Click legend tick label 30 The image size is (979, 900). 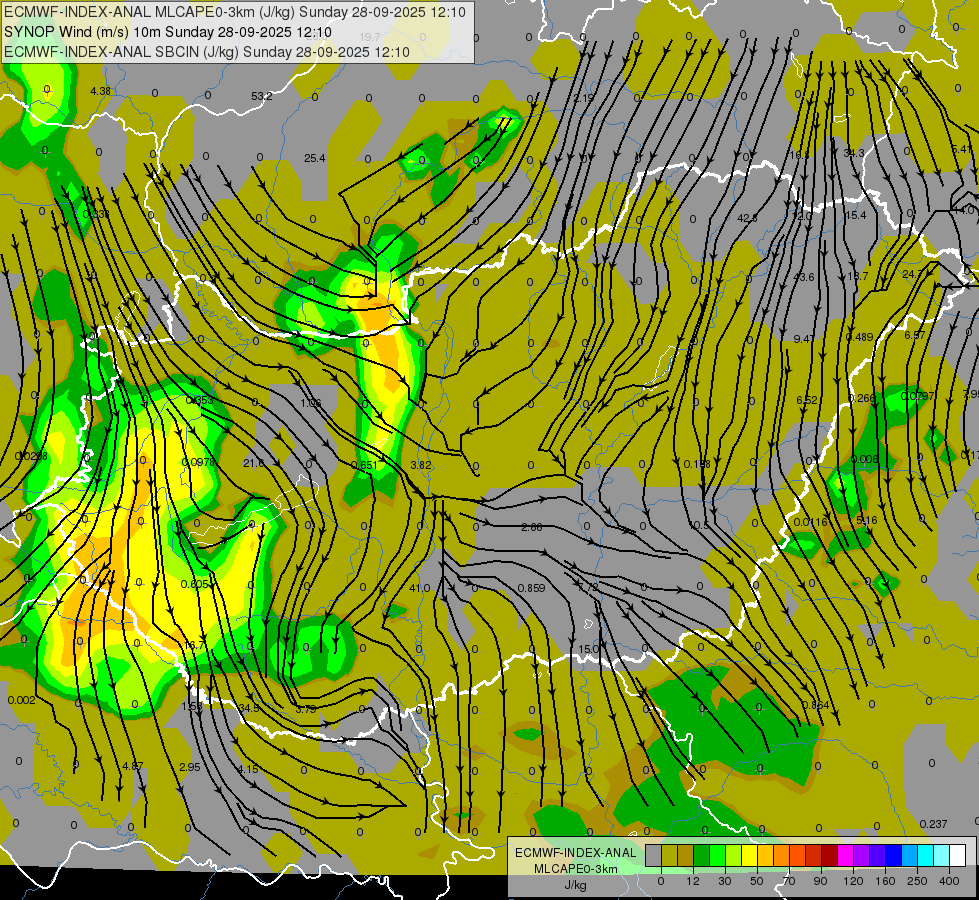[724, 881]
